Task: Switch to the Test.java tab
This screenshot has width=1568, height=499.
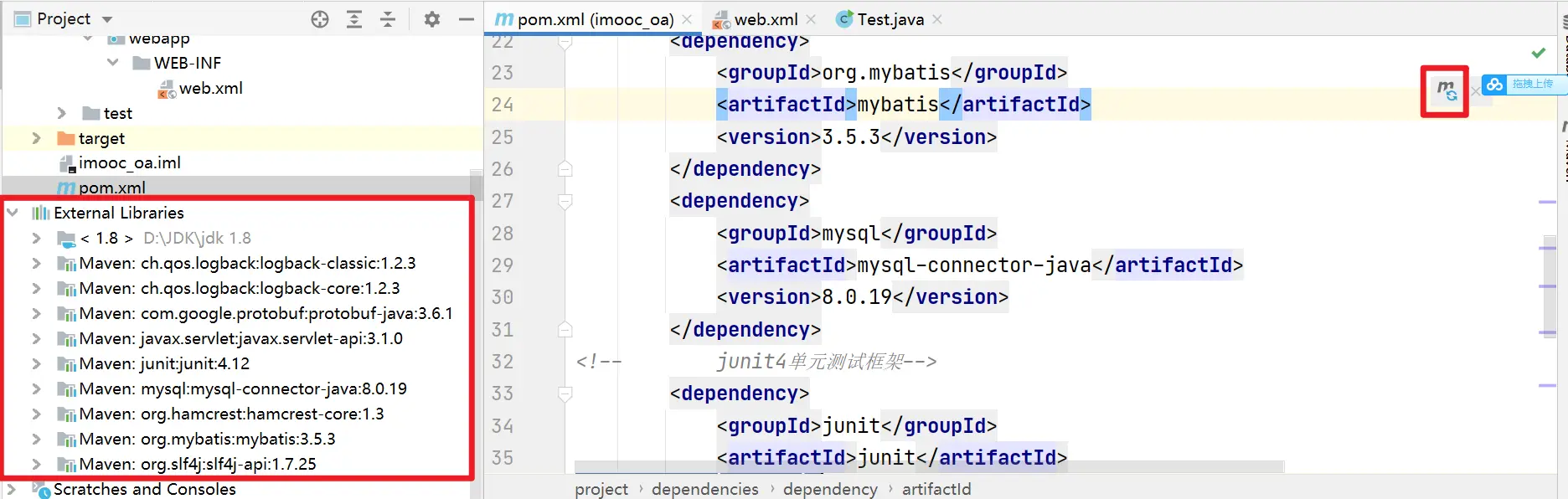Action: click(890, 19)
